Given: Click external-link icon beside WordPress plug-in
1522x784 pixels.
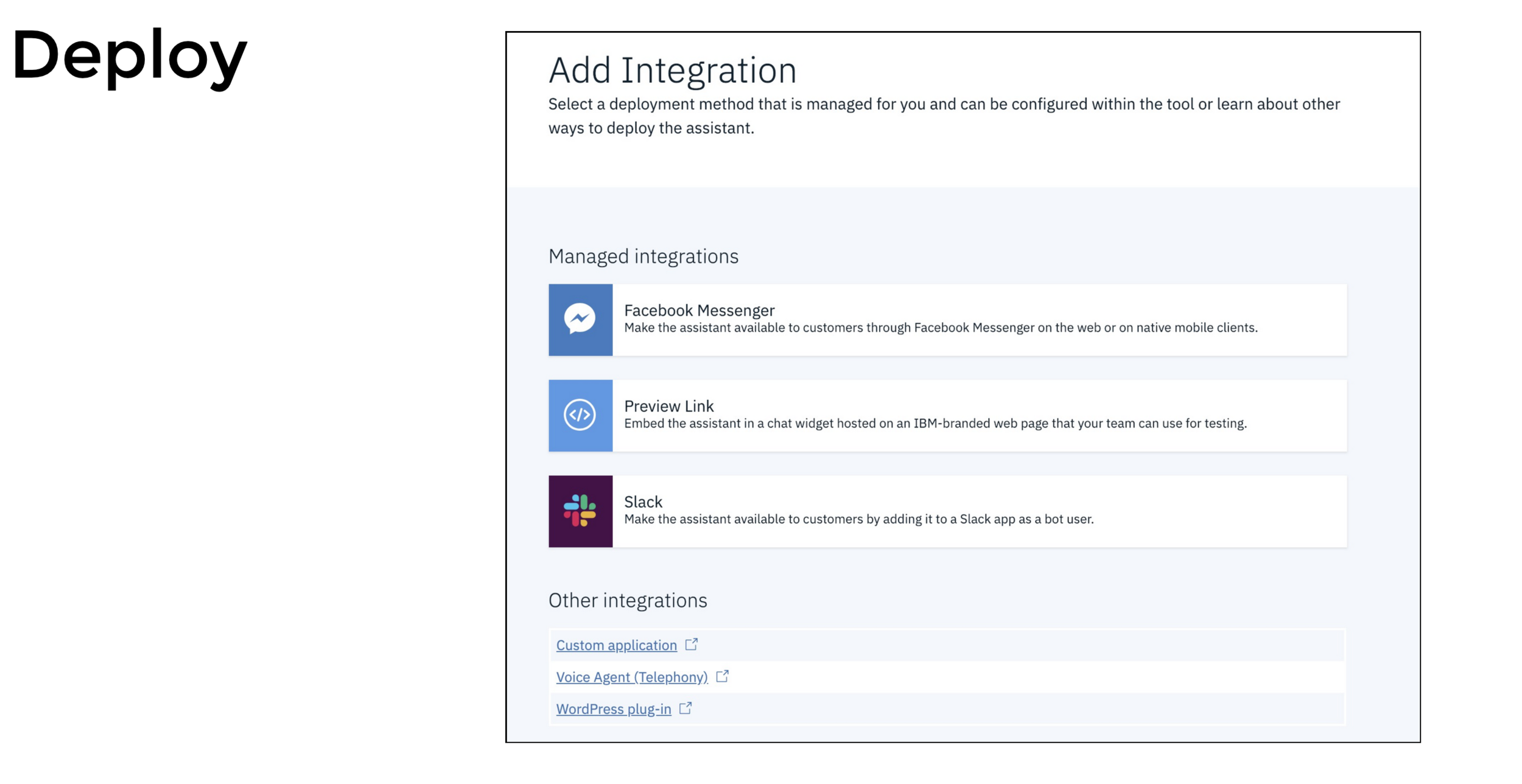Looking at the screenshot, I should pyautogui.click(x=686, y=708).
